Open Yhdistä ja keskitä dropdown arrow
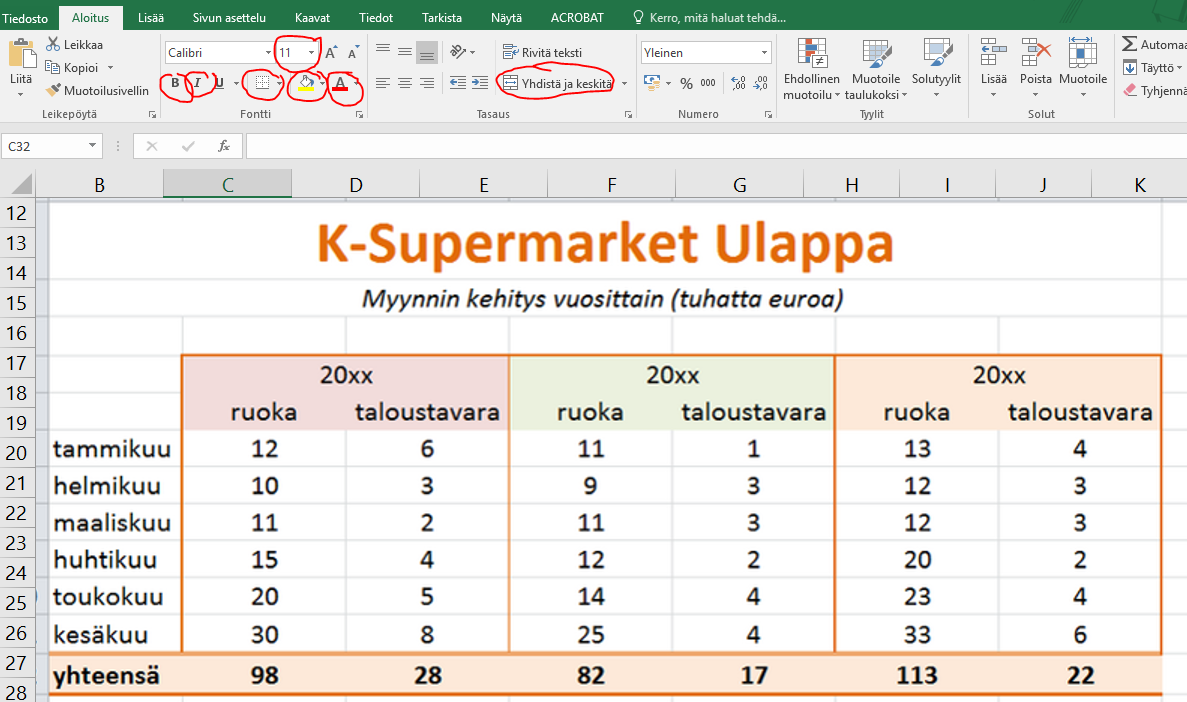 click(625, 83)
